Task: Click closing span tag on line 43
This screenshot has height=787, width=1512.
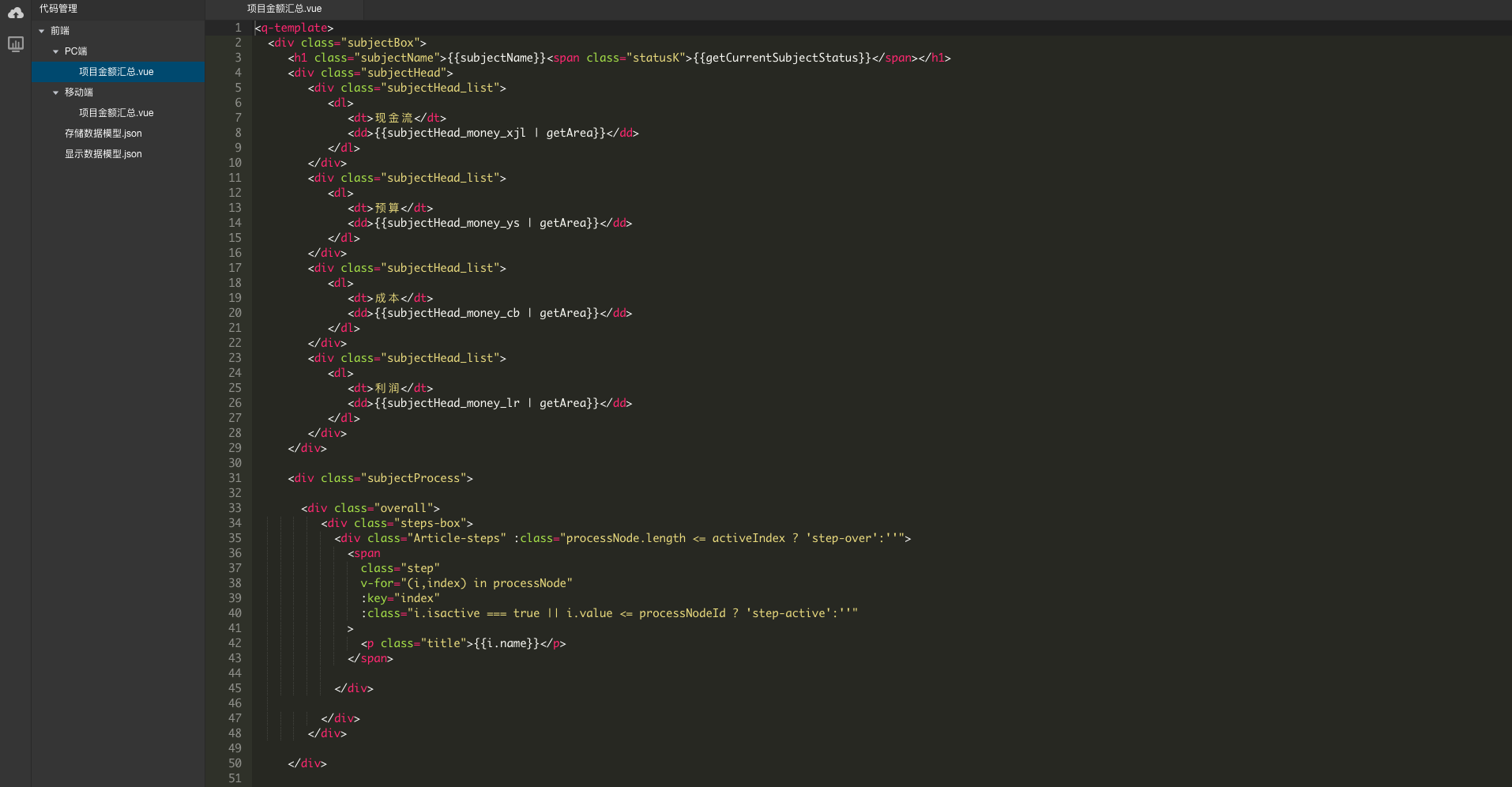Action: [370, 658]
